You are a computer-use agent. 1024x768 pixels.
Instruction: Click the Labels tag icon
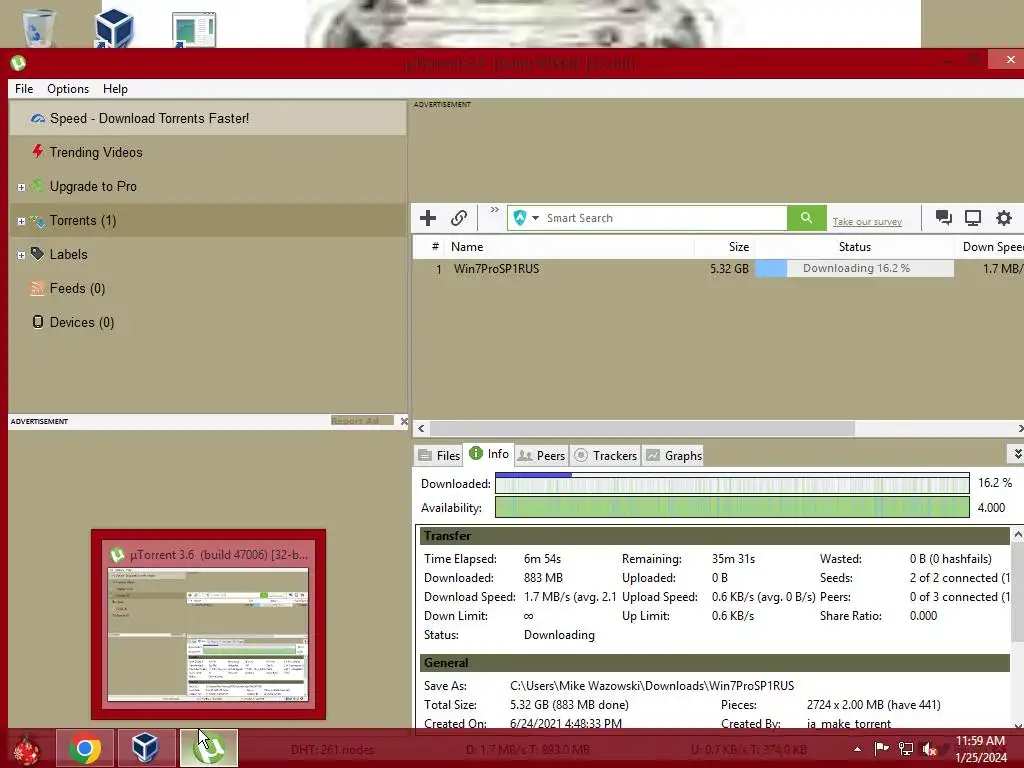tap(37, 254)
